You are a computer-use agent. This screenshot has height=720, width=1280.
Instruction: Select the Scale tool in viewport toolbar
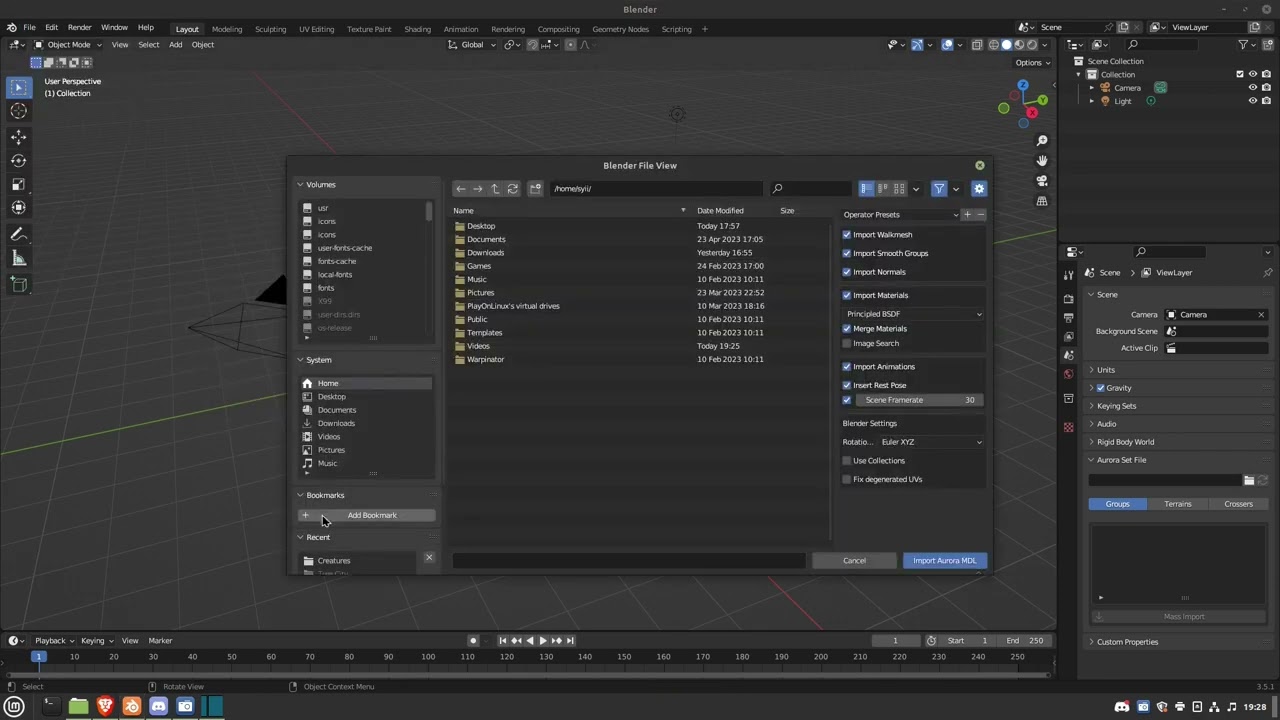[x=19, y=184]
